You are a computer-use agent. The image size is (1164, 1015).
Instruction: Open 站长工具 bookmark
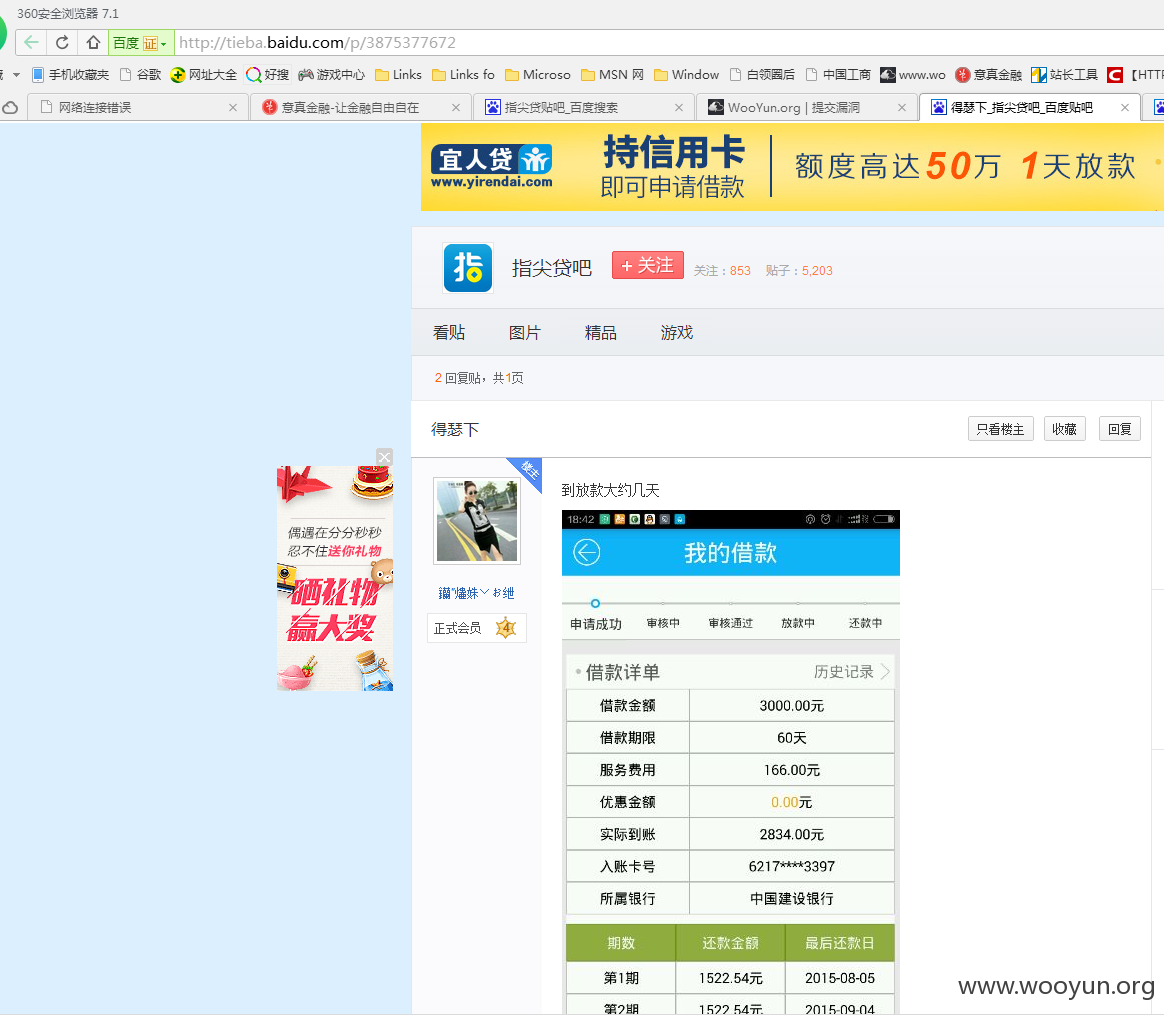[x=1065, y=74]
